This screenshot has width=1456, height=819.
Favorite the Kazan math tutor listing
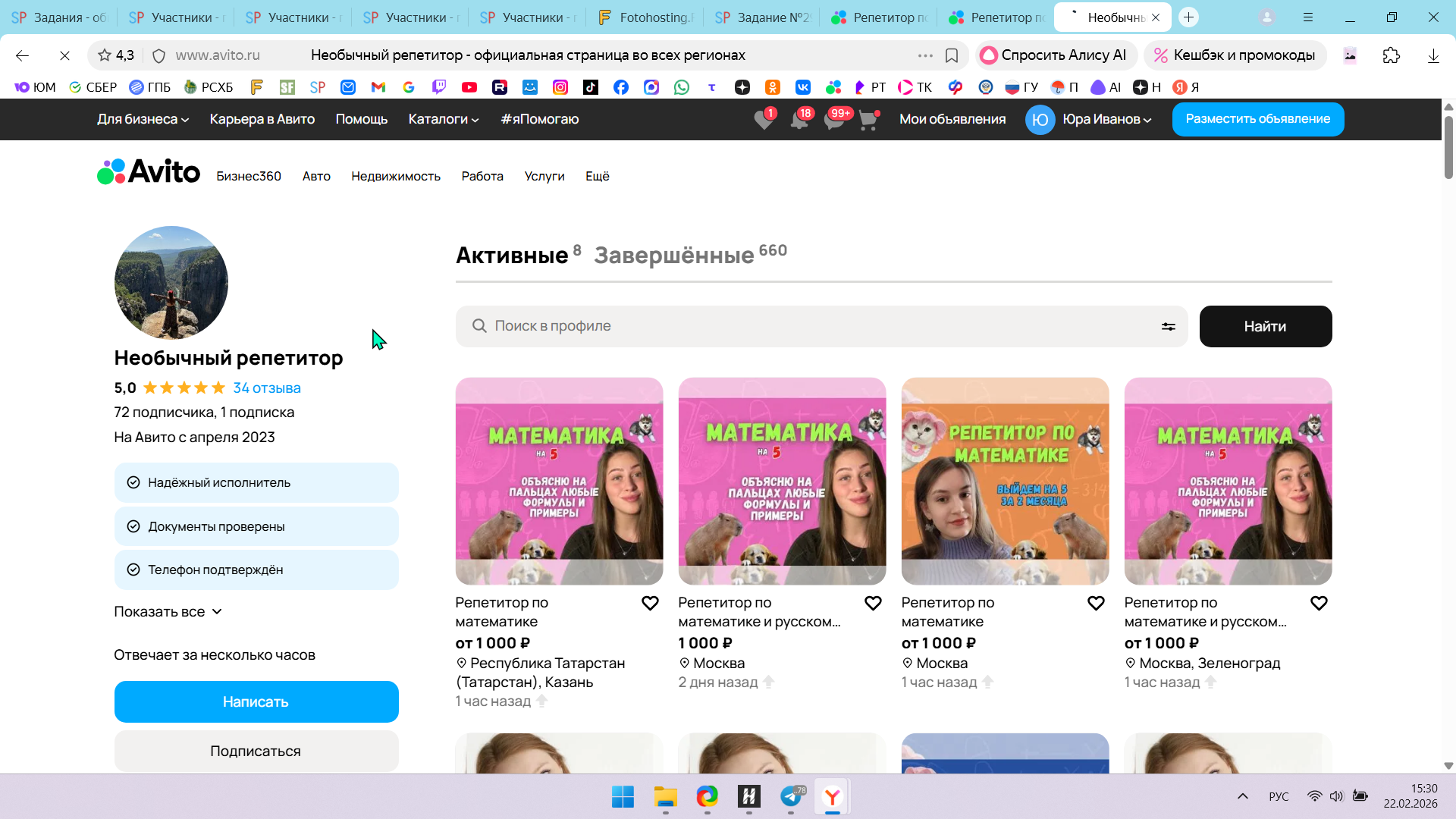(650, 604)
